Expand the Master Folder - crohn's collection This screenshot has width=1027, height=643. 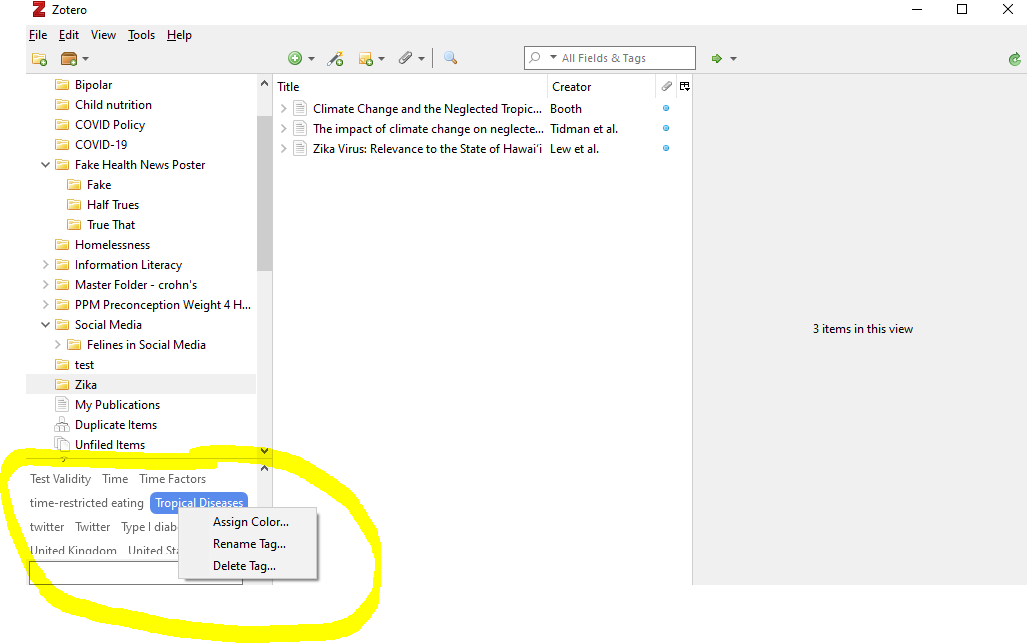[45, 285]
